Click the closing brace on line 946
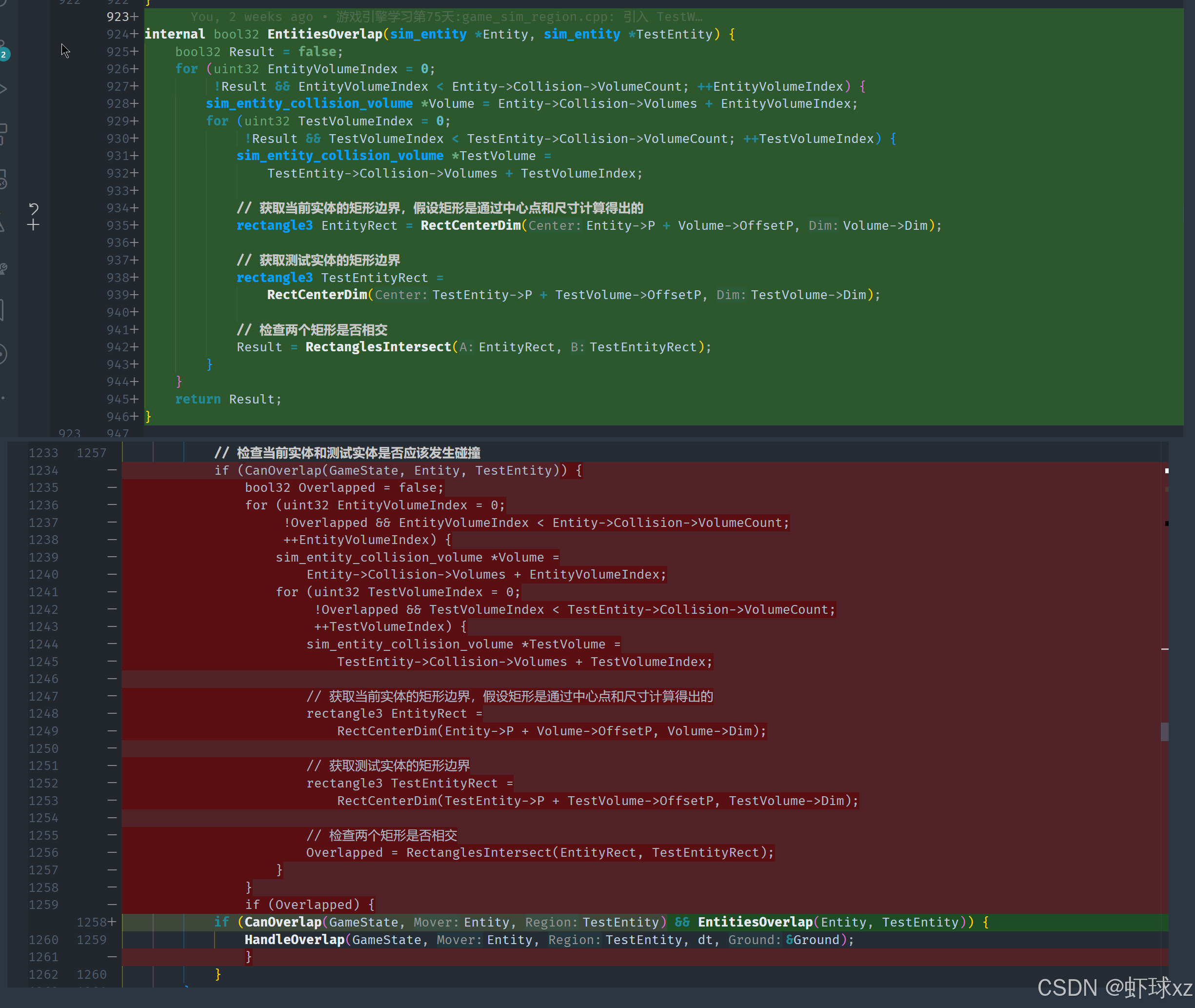 148,417
